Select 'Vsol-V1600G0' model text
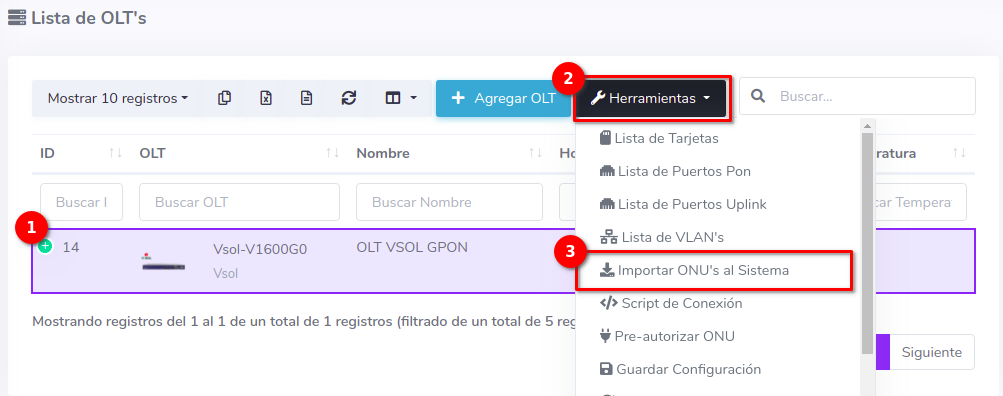1003x396 pixels. [x=260, y=249]
